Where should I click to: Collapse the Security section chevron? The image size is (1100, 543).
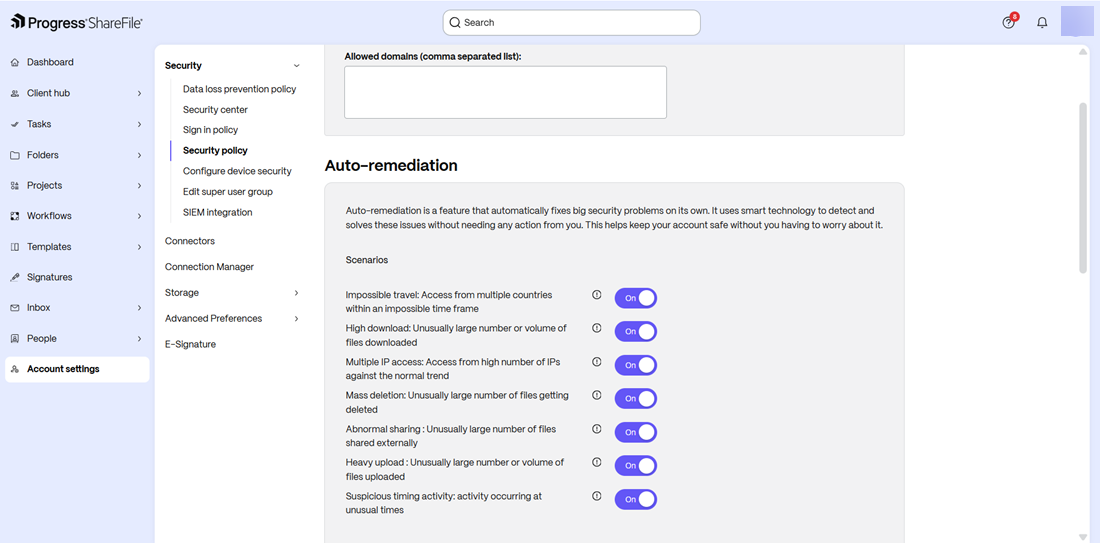coord(296,66)
